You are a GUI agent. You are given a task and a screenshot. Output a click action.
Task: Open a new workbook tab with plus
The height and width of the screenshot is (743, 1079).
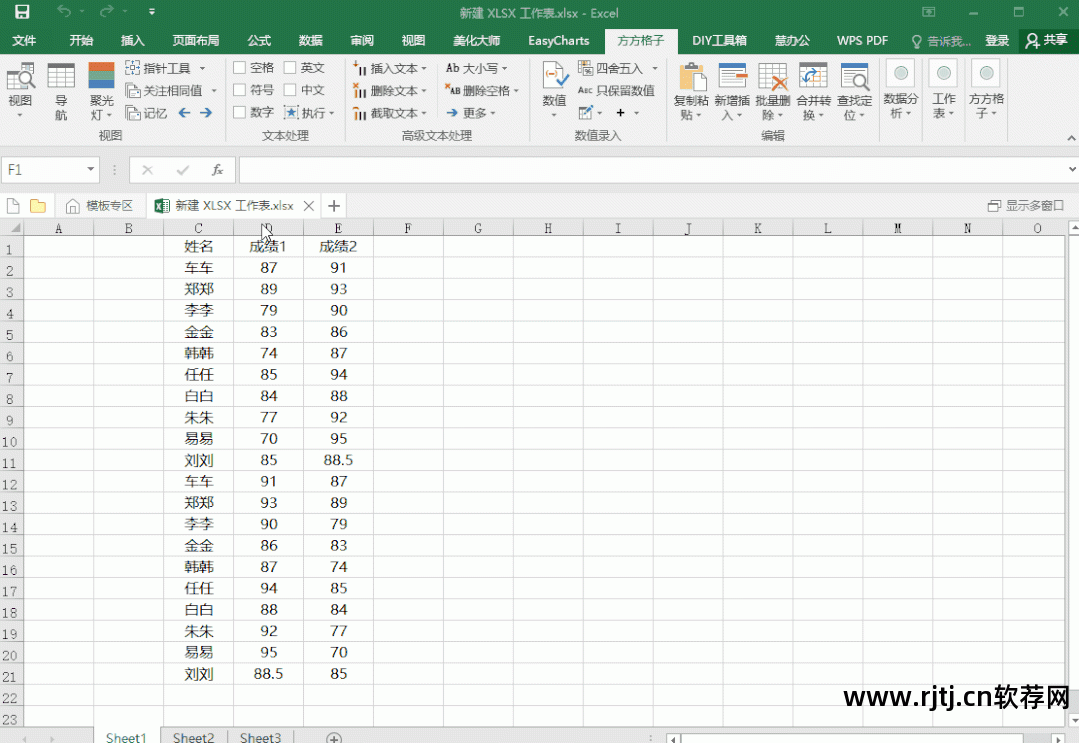click(334, 206)
